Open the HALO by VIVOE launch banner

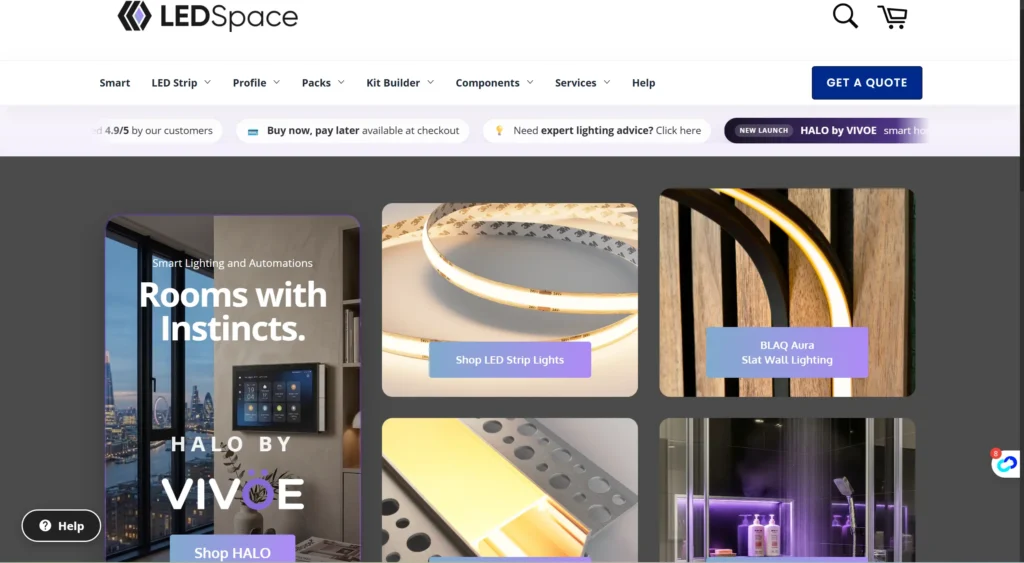[826, 131]
